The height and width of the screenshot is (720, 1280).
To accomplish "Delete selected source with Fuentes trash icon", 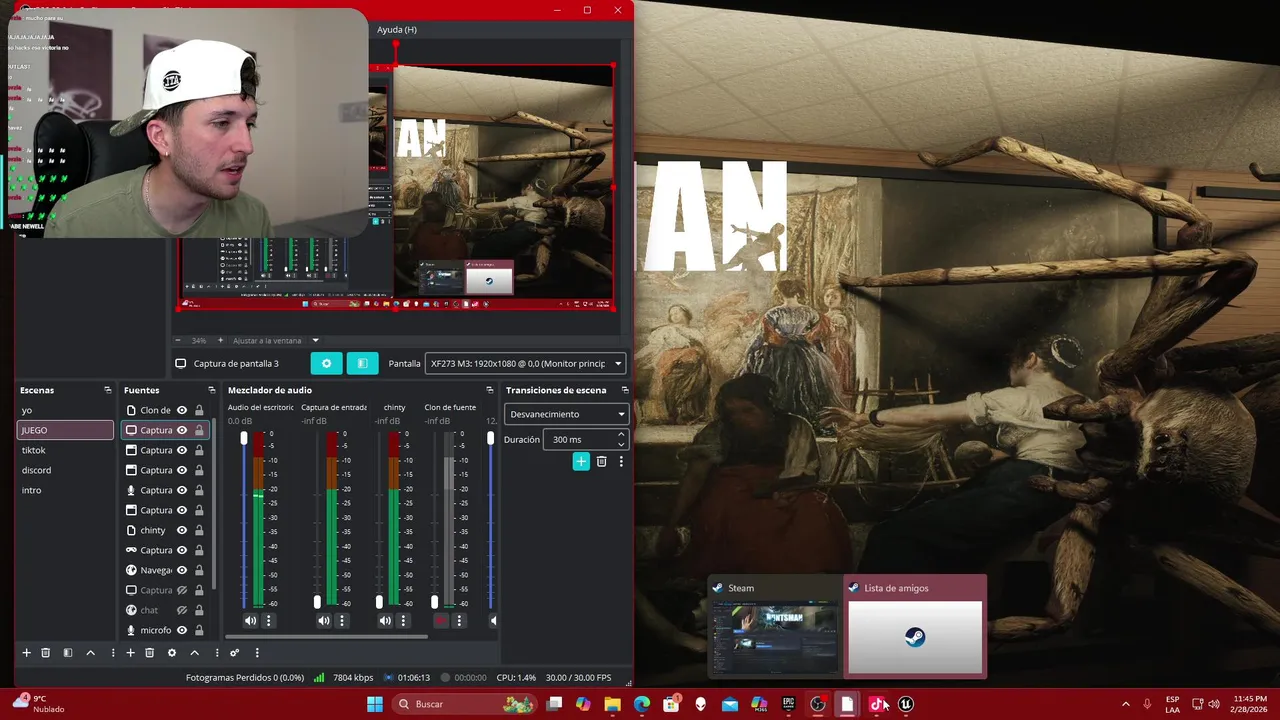I will pos(149,653).
